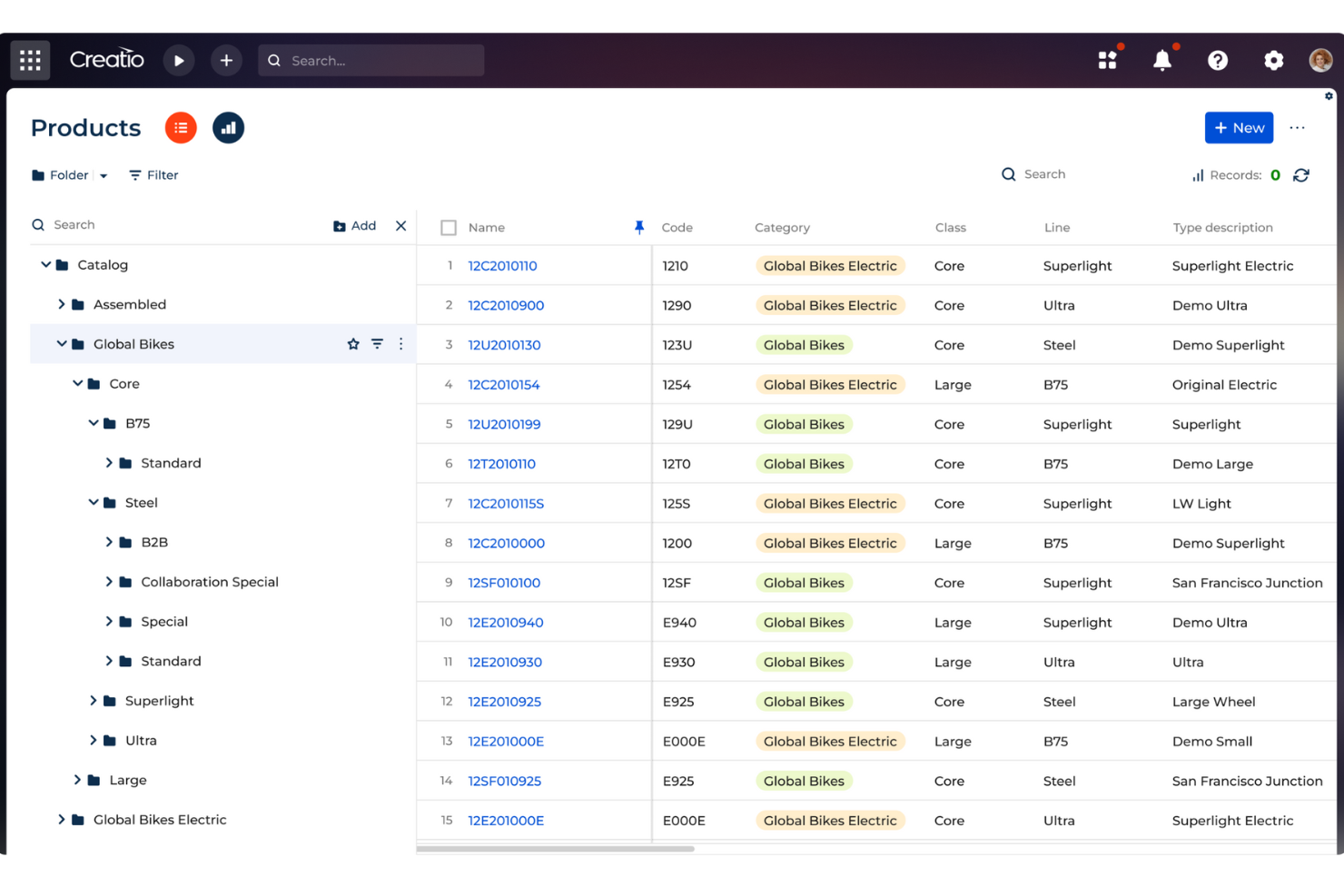The height and width of the screenshot is (896, 1344).
Task: Add a new folder from the sidebar
Action: click(354, 225)
